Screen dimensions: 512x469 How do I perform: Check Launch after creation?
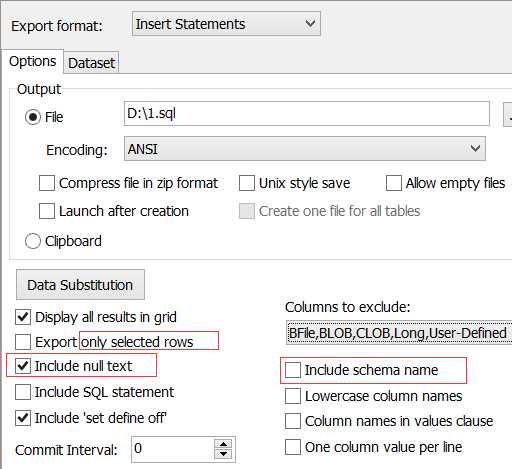pyautogui.click(x=47, y=211)
